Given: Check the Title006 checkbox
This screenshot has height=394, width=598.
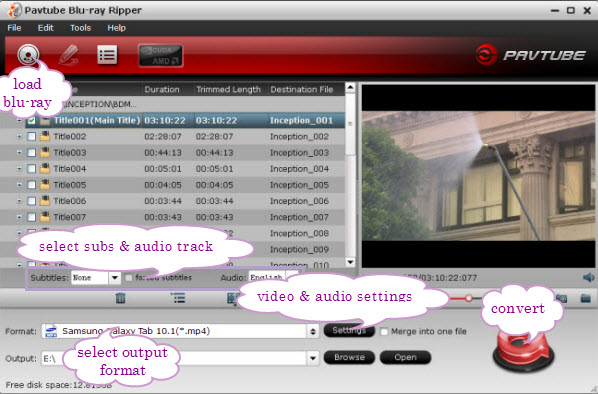Looking at the screenshot, I should point(32,201).
